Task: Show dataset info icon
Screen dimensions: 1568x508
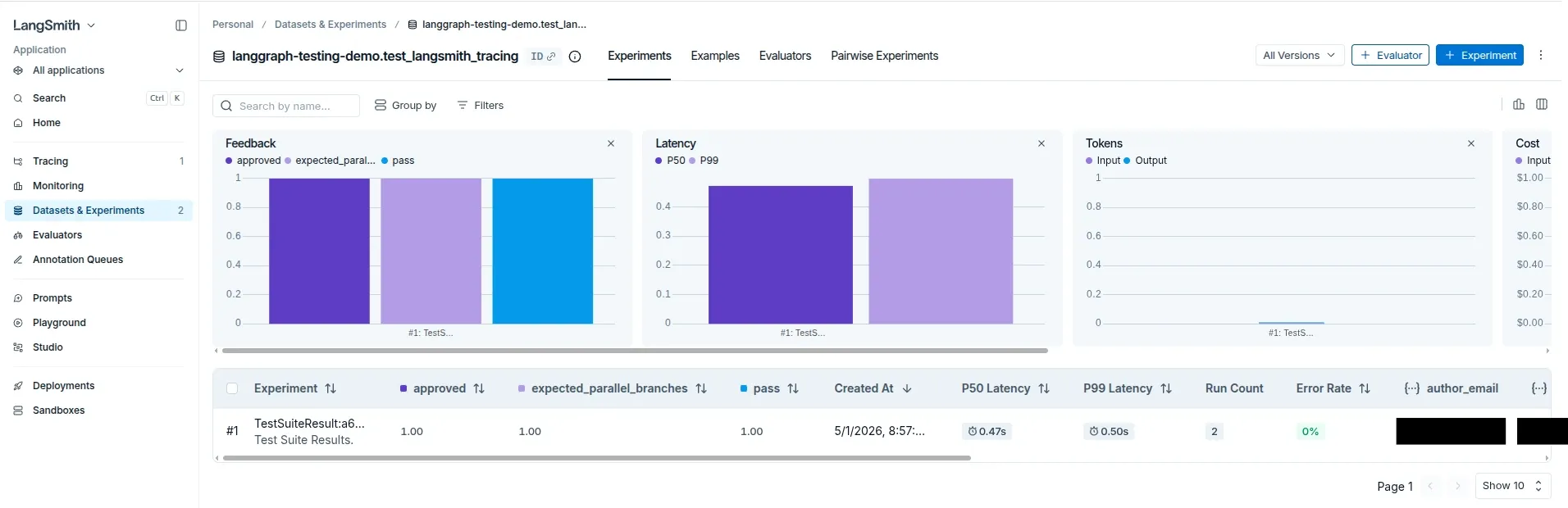Action: click(x=575, y=57)
